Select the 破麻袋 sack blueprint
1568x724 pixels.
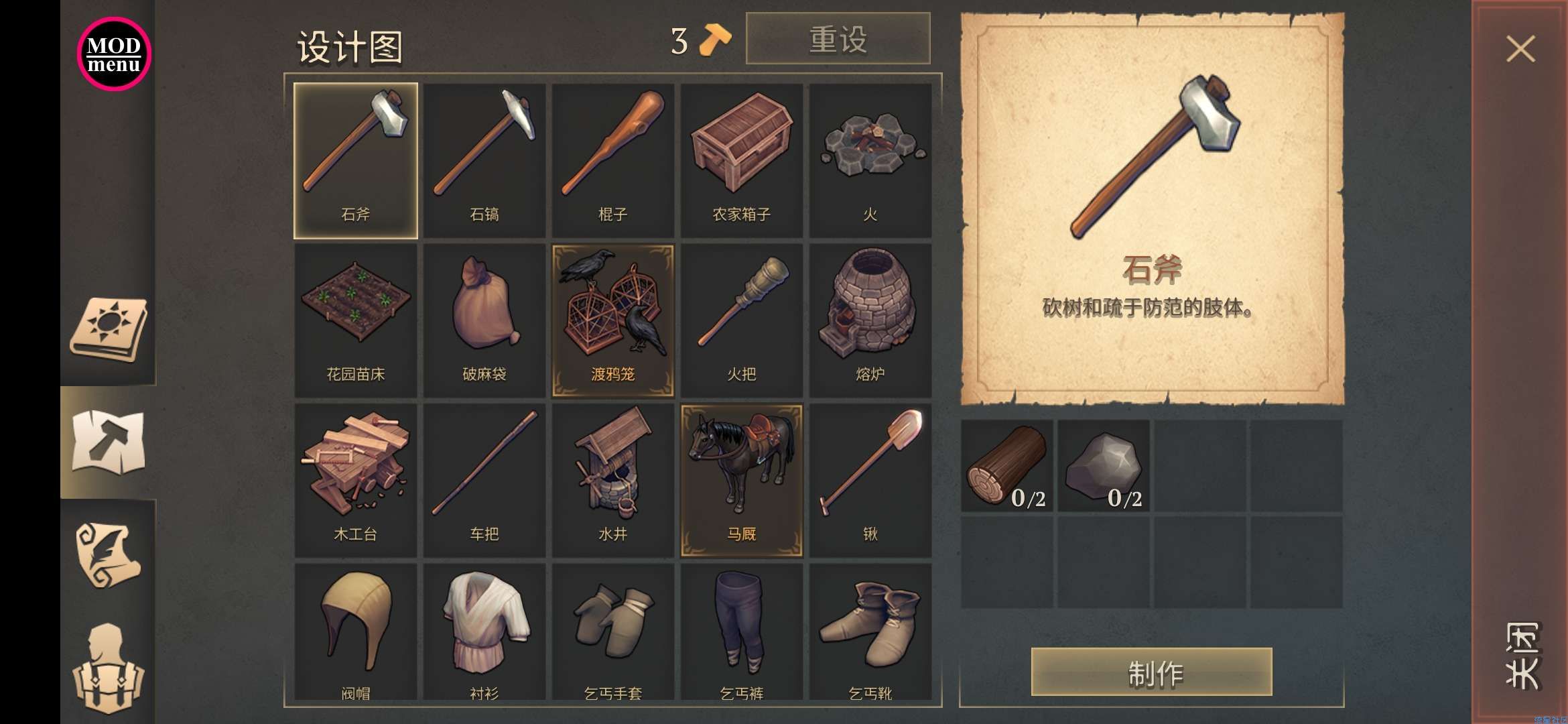(484, 320)
